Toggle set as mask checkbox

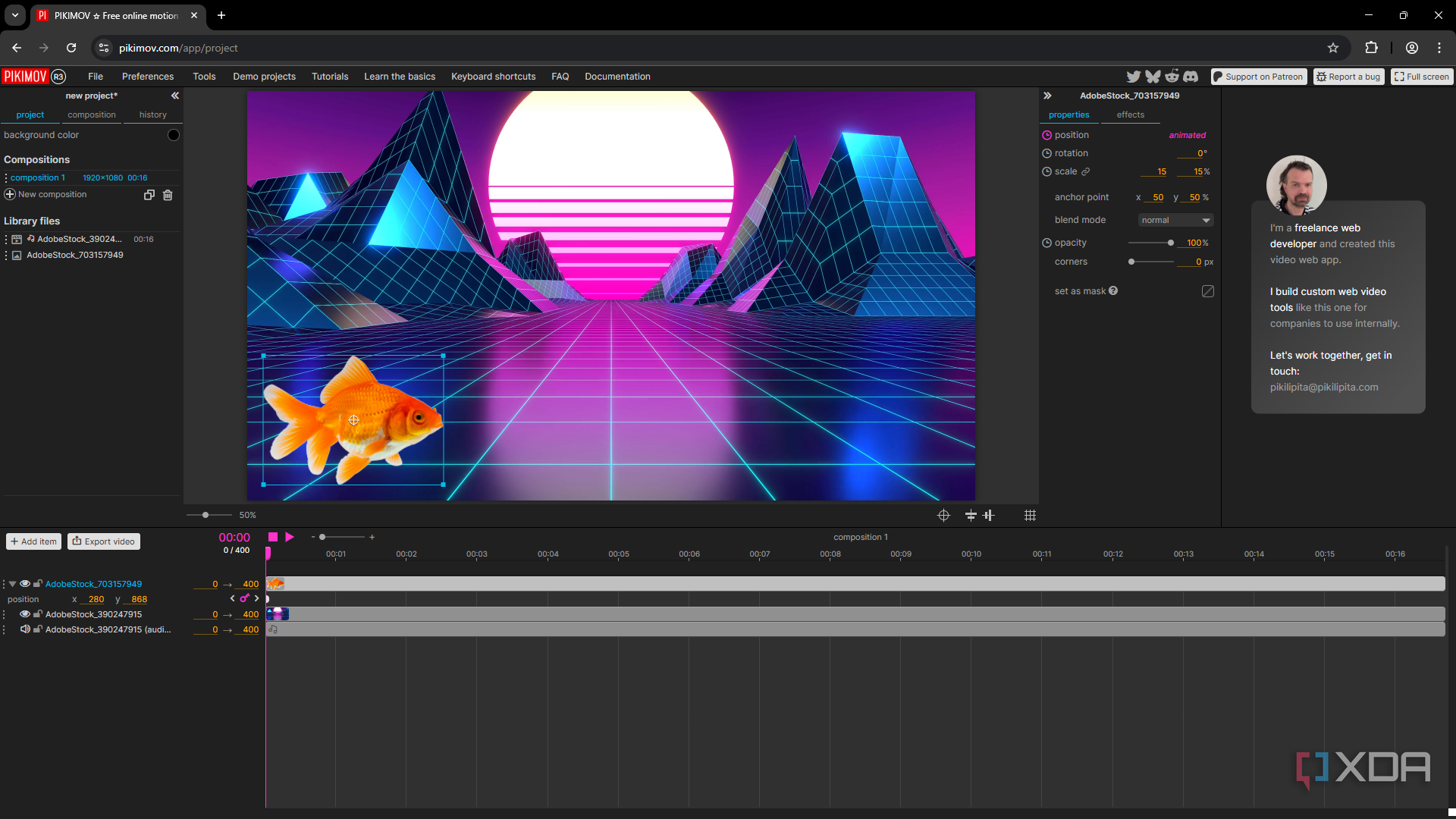tap(1208, 291)
